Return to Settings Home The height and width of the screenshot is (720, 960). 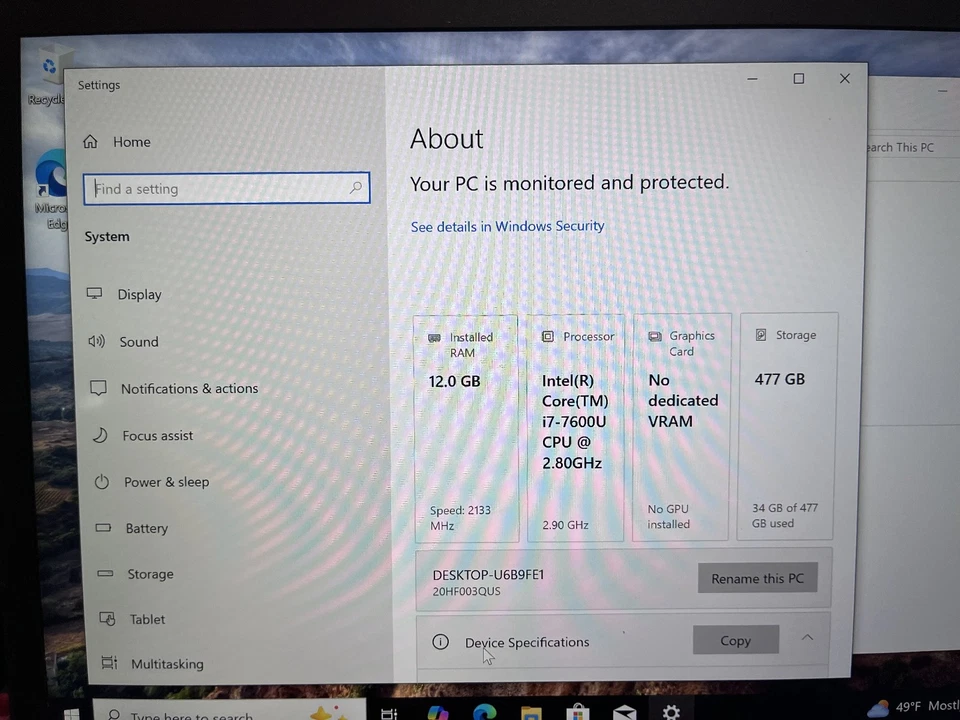point(131,141)
